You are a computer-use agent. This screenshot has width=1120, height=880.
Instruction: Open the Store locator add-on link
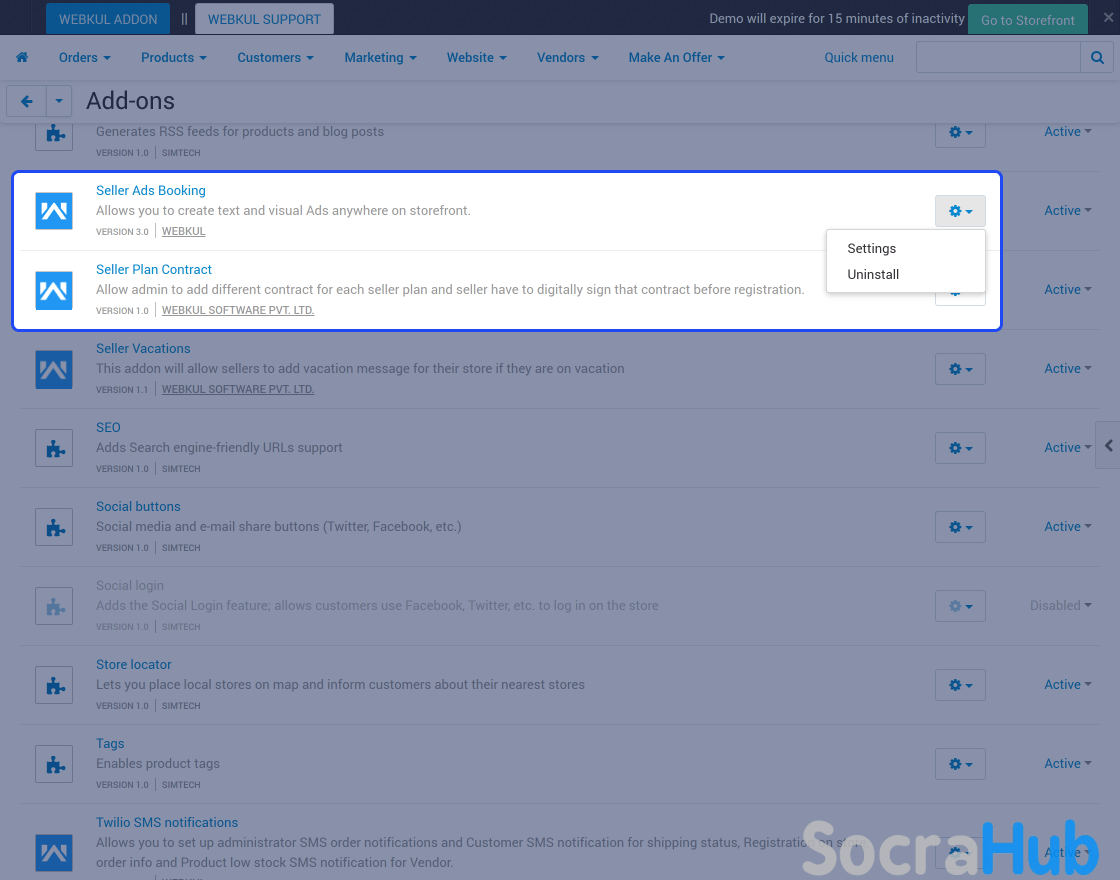pyautogui.click(x=134, y=664)
